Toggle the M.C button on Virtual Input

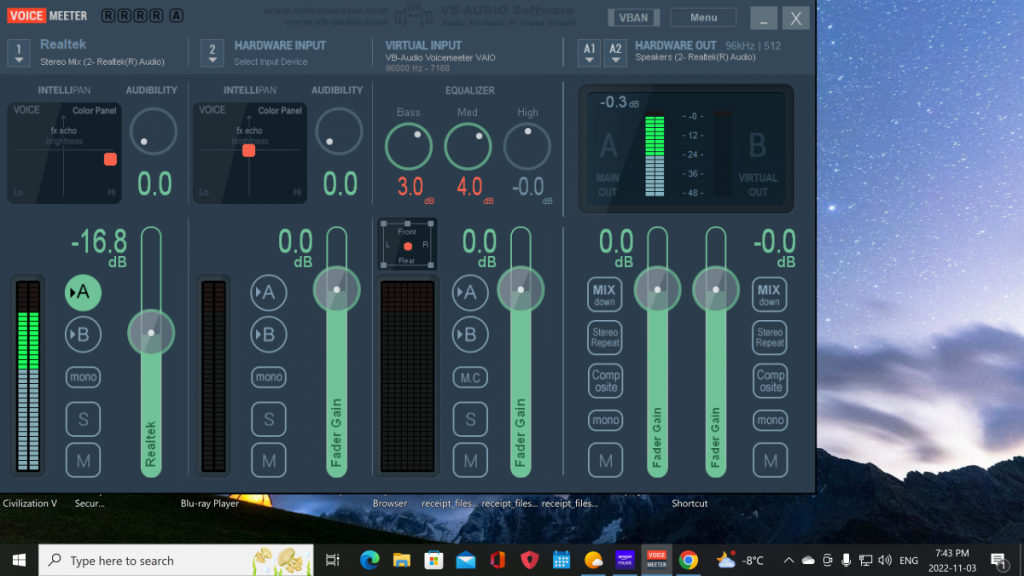(470, 377)
